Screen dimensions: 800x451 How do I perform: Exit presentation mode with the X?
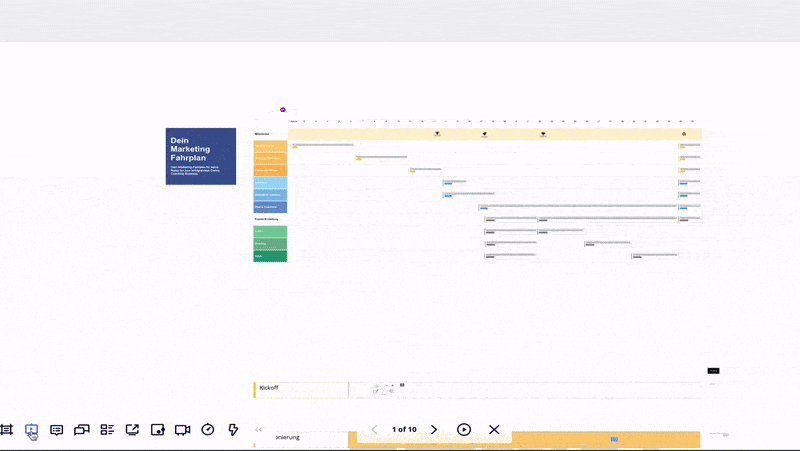[x=494, y=429]
